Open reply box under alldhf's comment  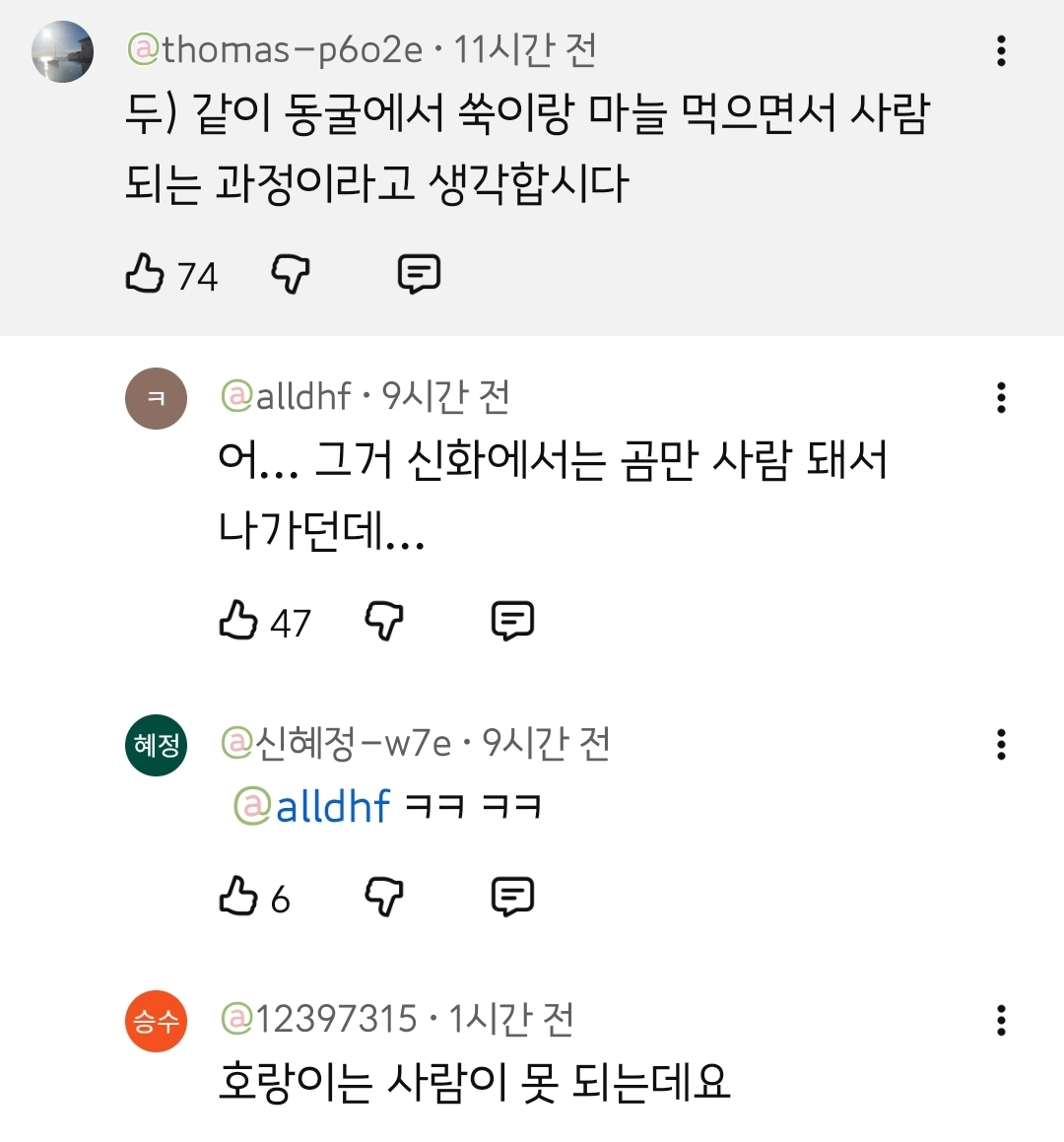tap(512, 621)
